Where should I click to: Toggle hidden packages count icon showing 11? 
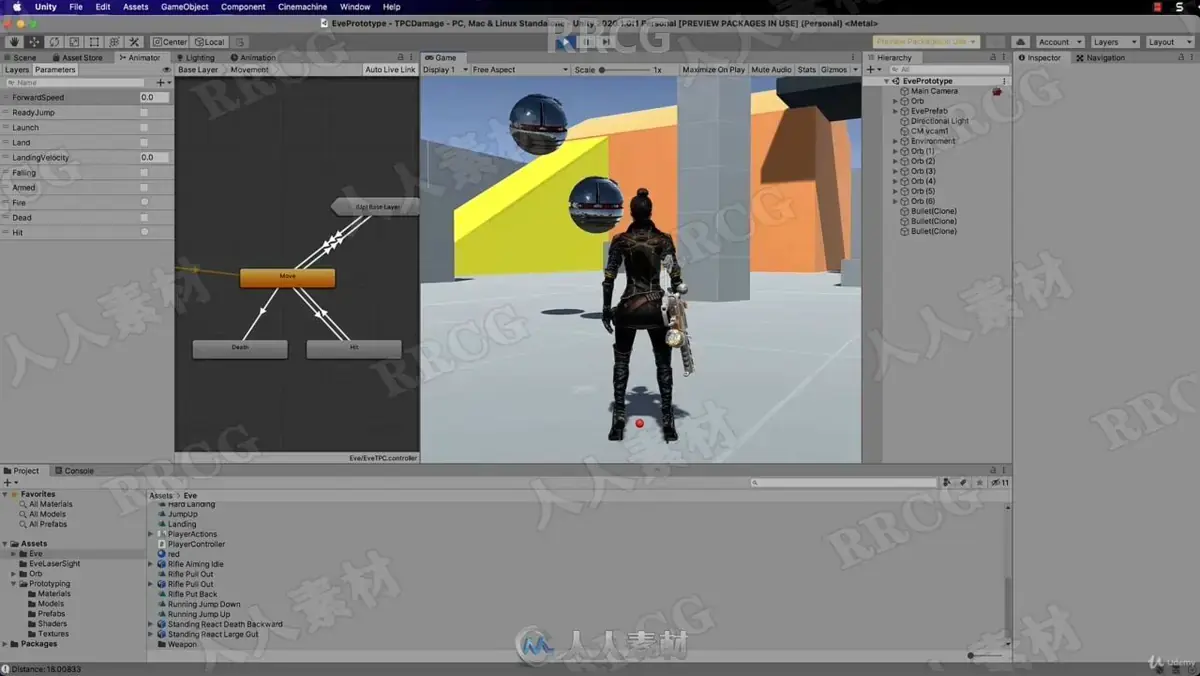click(x=1000, y=482)
